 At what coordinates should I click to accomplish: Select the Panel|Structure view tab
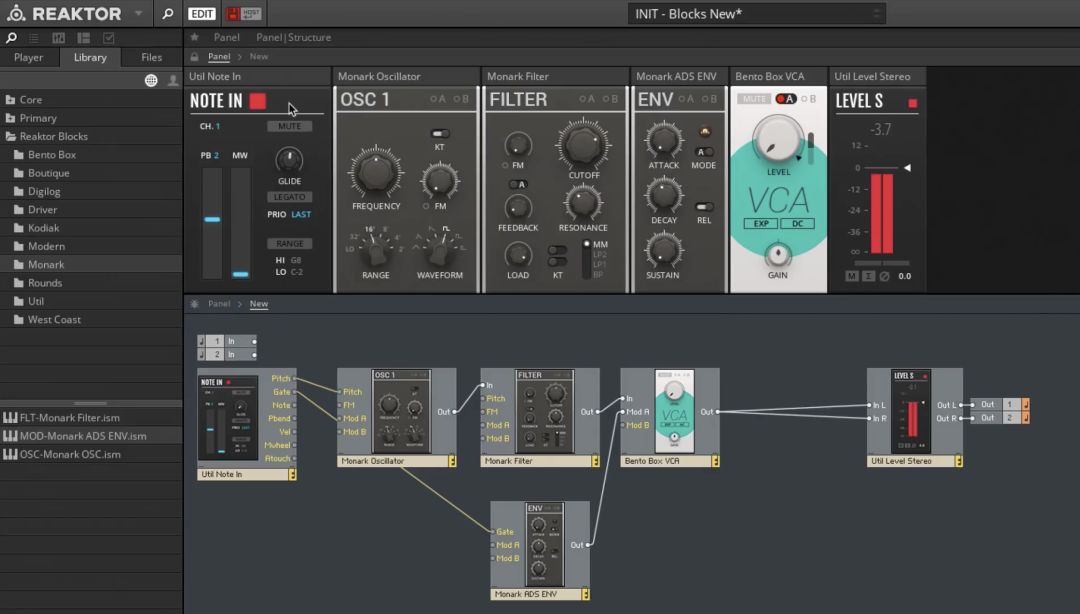(x=293, y=37)
